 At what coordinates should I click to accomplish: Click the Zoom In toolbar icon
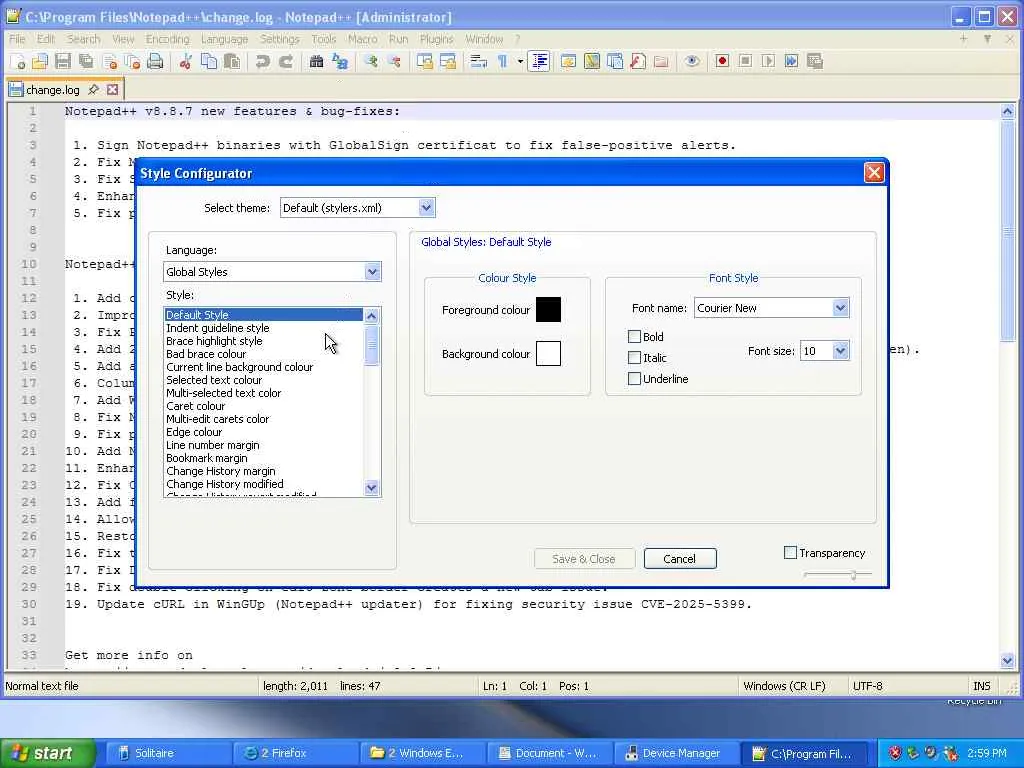click(x=371, y=61)
